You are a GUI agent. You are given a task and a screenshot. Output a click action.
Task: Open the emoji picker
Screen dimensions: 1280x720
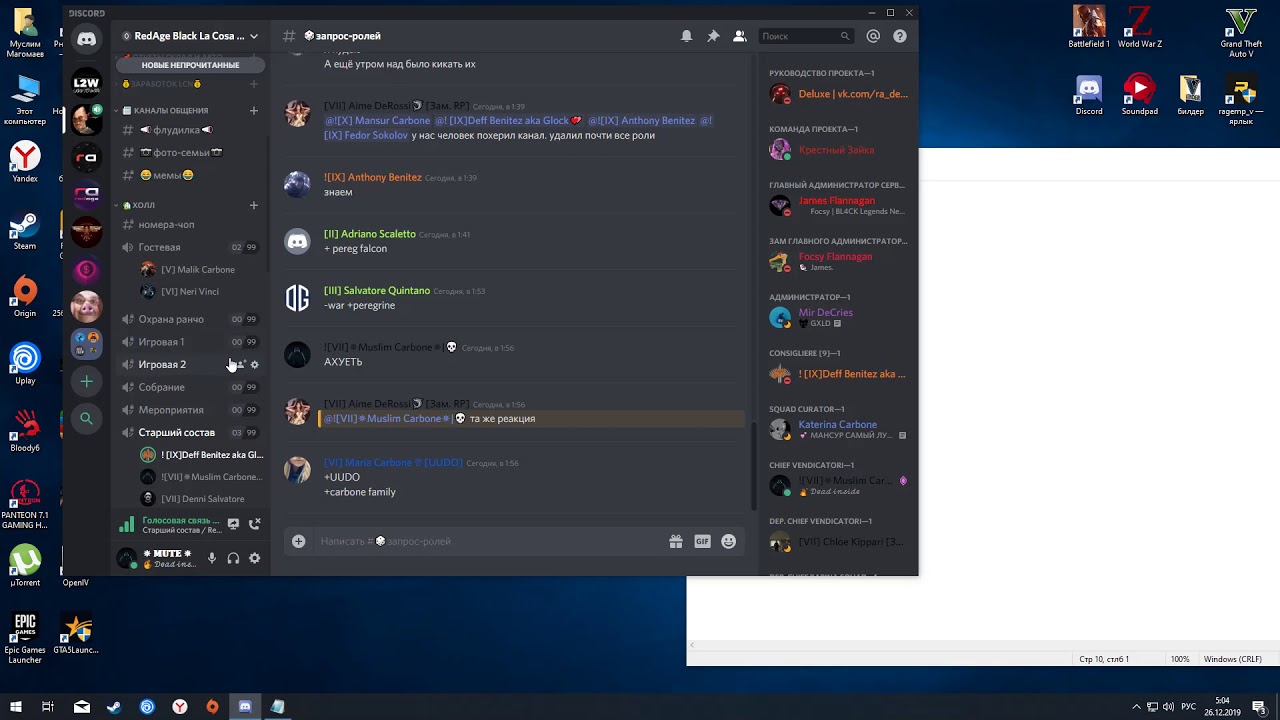point(729,541)
